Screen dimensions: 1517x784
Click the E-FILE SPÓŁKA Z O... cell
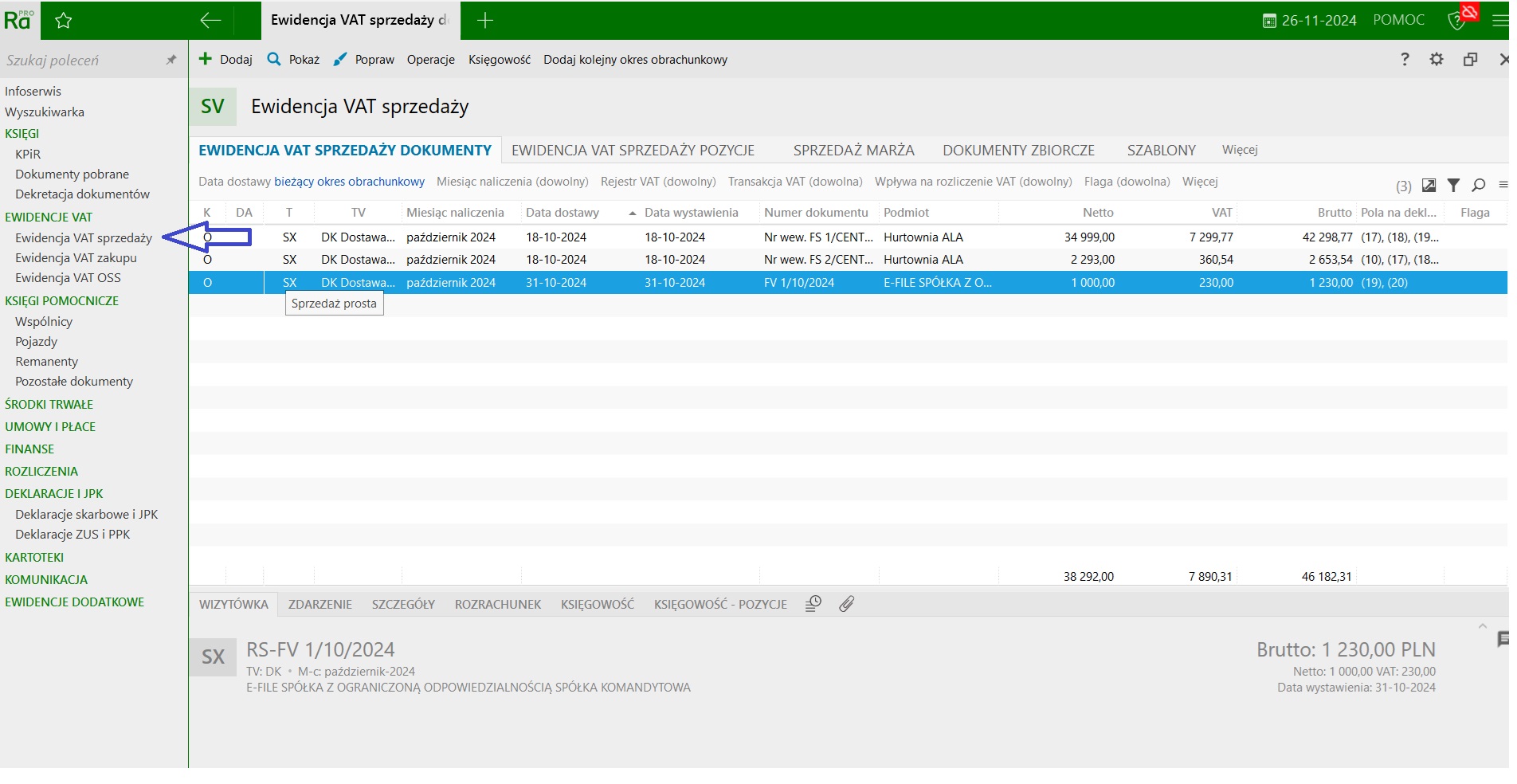click(938, 283)
